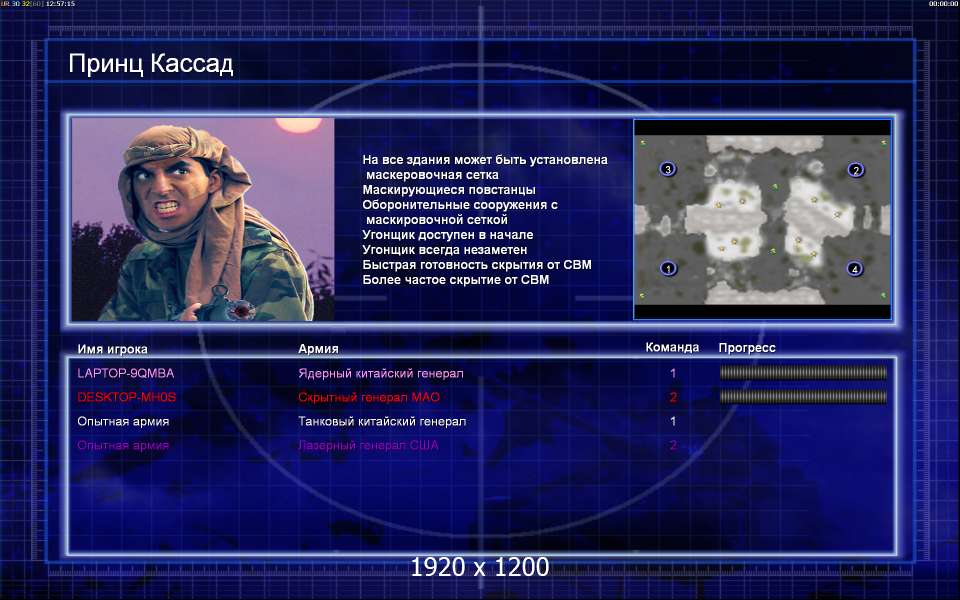Click the DESKTOP-MH0S loading progress bar
The height and width of the screenshot is (600, 960).
coord(803,397)
